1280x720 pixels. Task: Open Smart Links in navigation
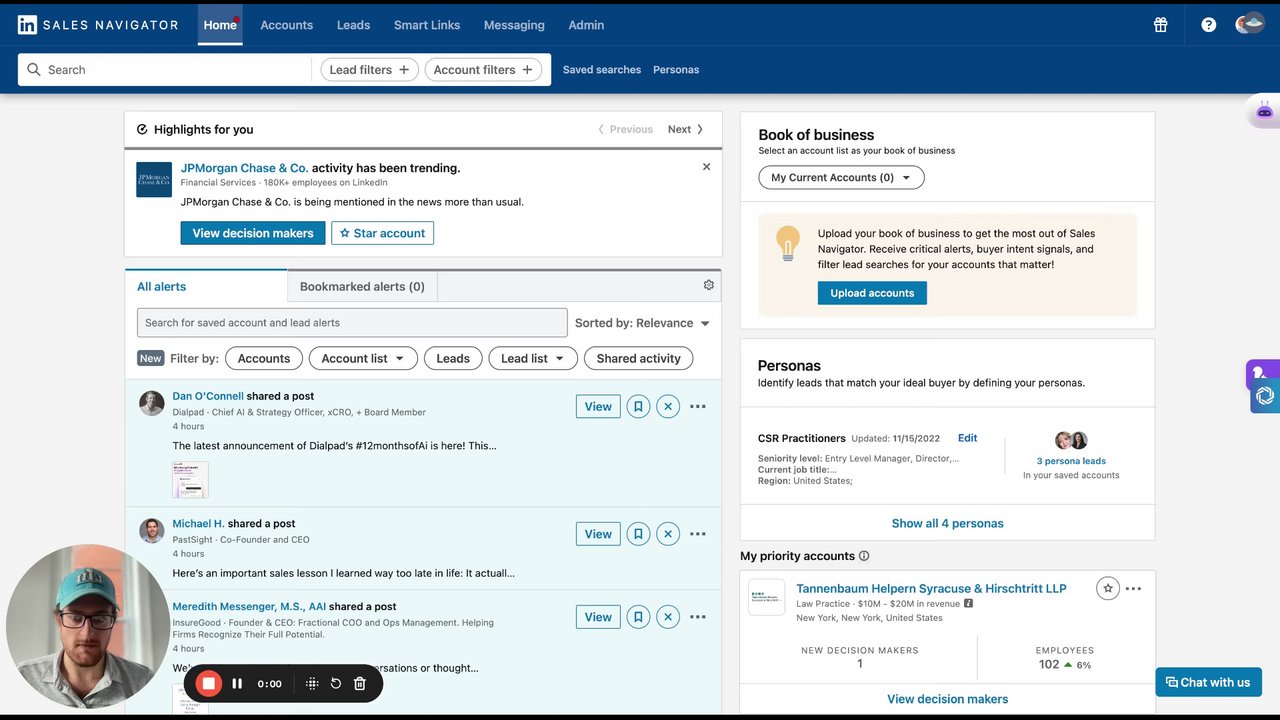427,25
